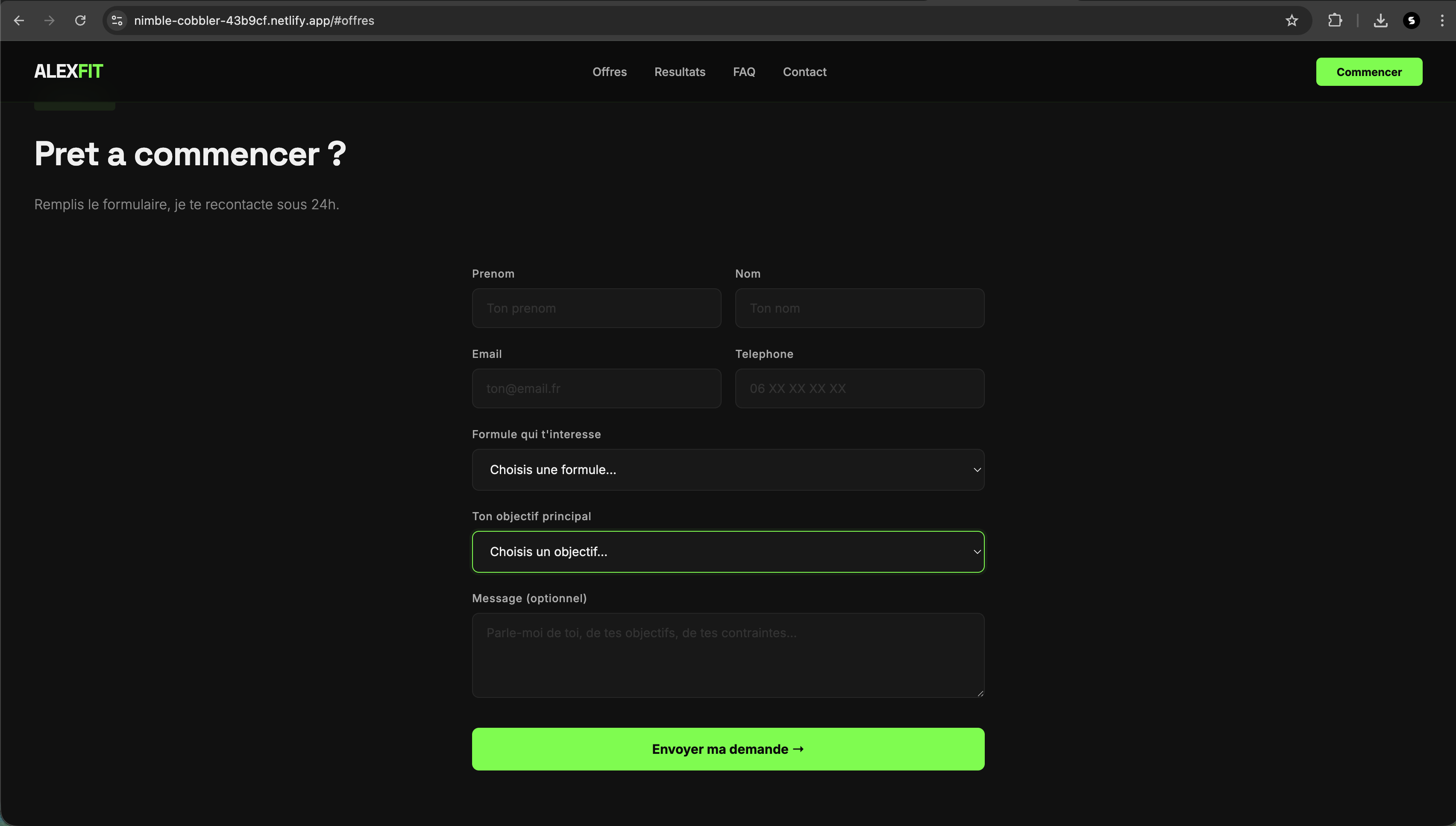Screen dimensions: 1456x826
Task: Navigate to Resultats section
Action: point(679,72)
